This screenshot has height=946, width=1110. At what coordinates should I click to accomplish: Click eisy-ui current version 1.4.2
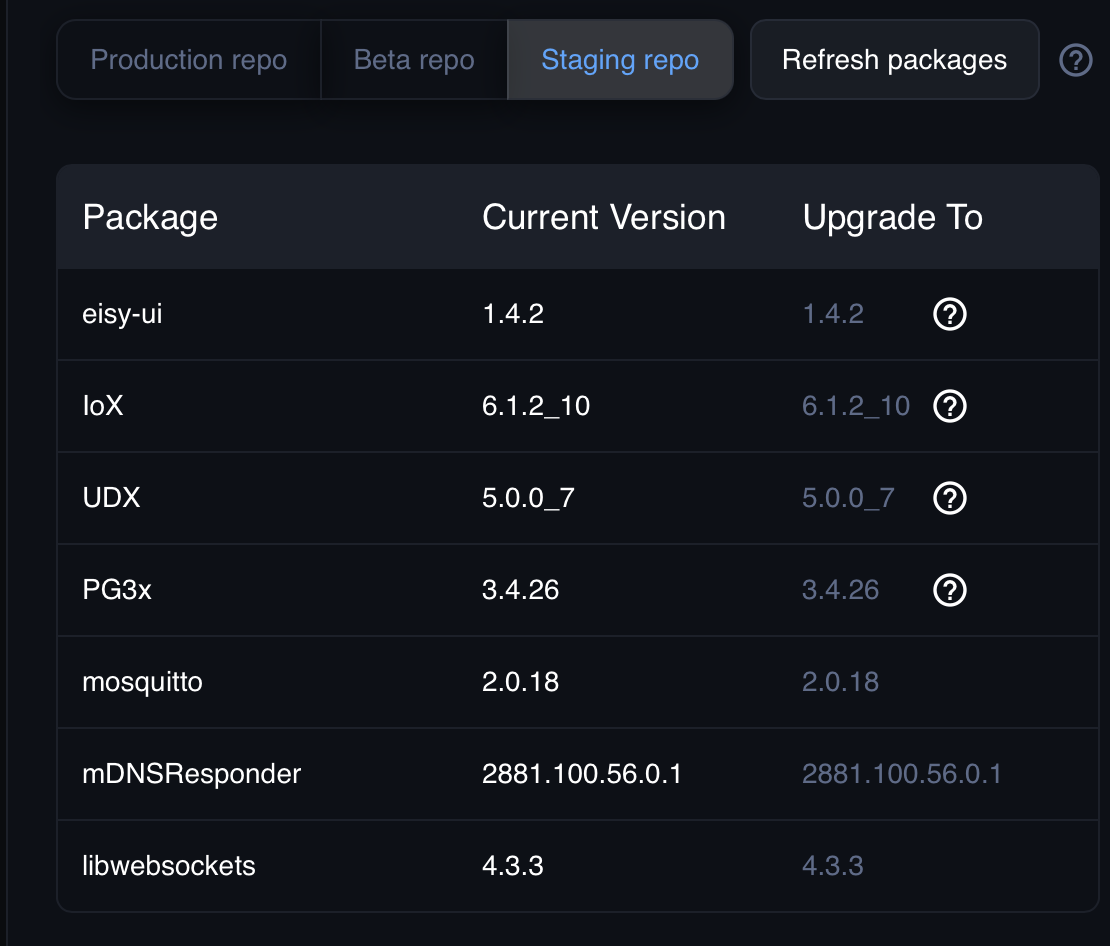513,314
